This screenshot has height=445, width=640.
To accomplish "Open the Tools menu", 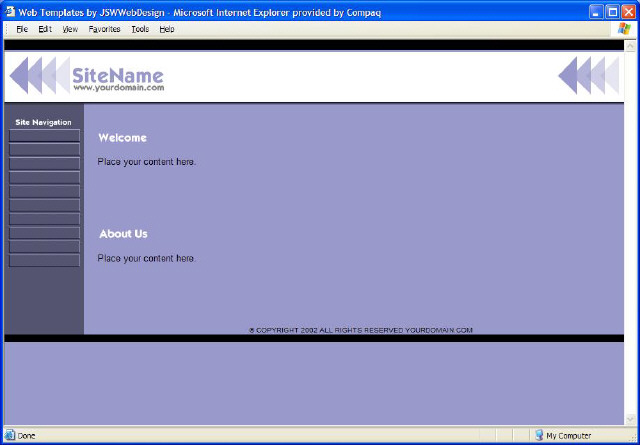I will pyautogui.click(x=139, y=29).
